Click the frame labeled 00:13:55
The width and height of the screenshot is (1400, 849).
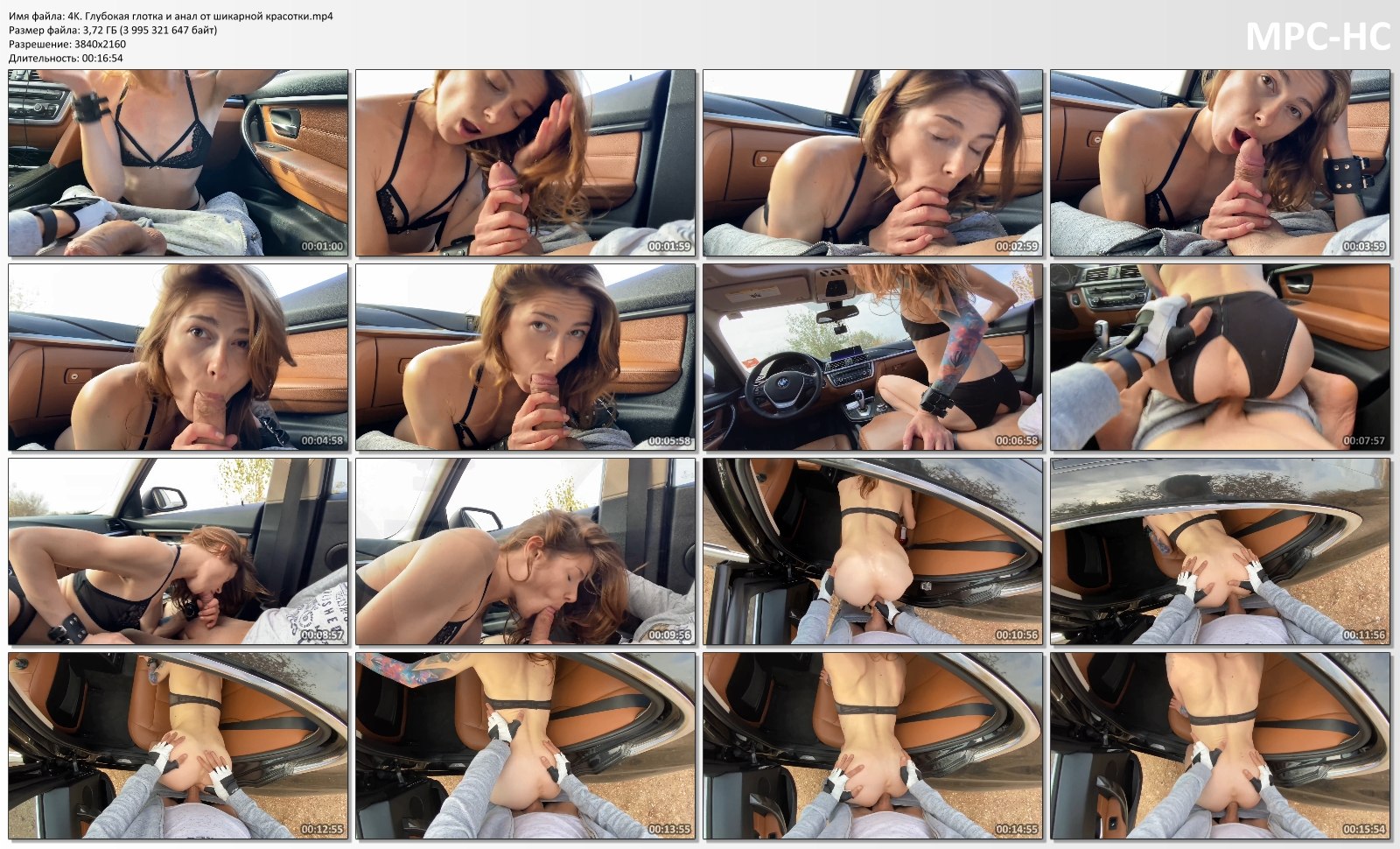click(525, 746)
